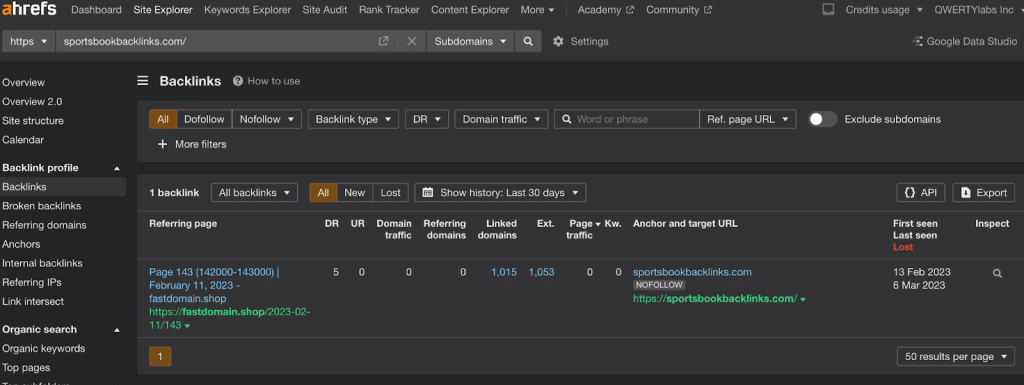Expand the Show history: Last 30 days dropdown
This screenshot has height=385, width=1024.
(500, 192)
